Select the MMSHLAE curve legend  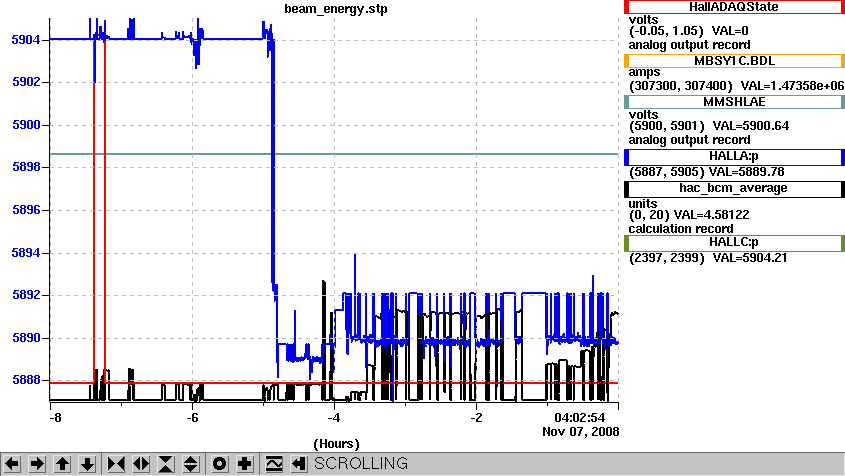(734, 102)
